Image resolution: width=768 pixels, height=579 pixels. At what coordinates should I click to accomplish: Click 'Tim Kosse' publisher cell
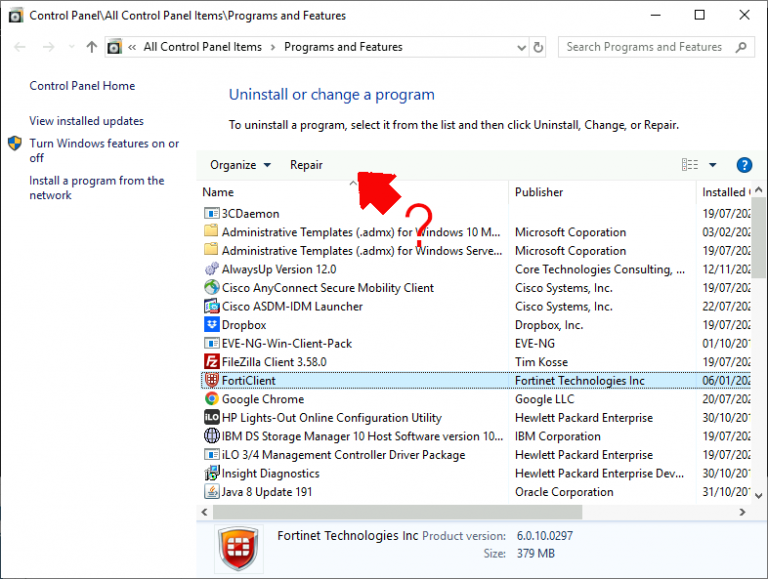(541, 362)
